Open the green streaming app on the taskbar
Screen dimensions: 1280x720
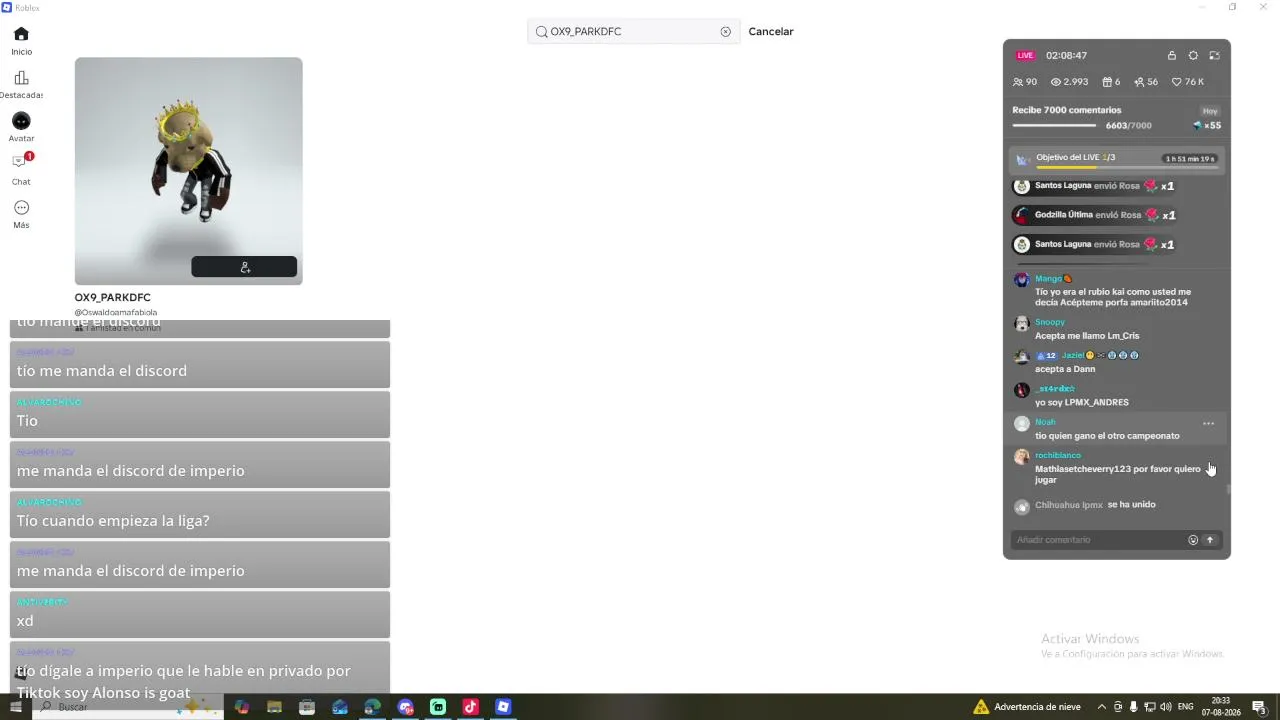438,707
